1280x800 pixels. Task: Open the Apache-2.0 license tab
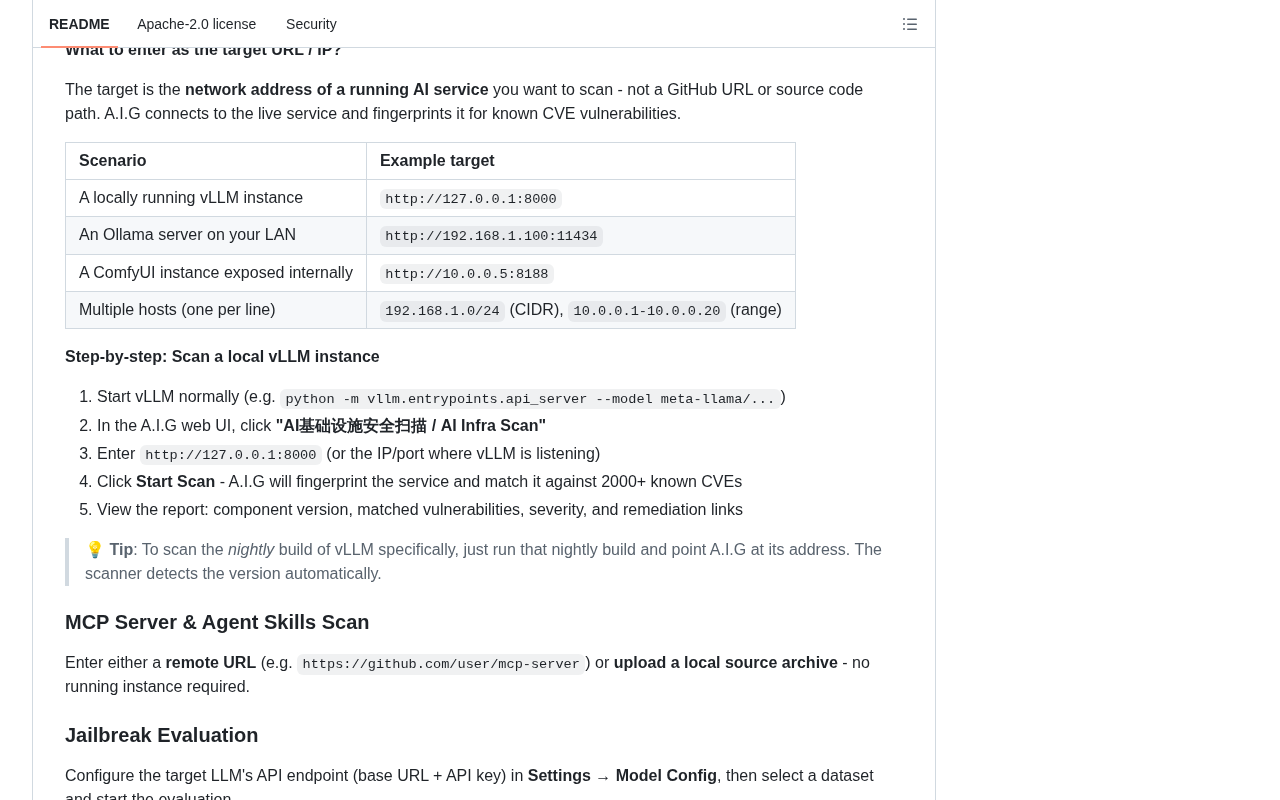pyautogui.click(x=196, y=24)
